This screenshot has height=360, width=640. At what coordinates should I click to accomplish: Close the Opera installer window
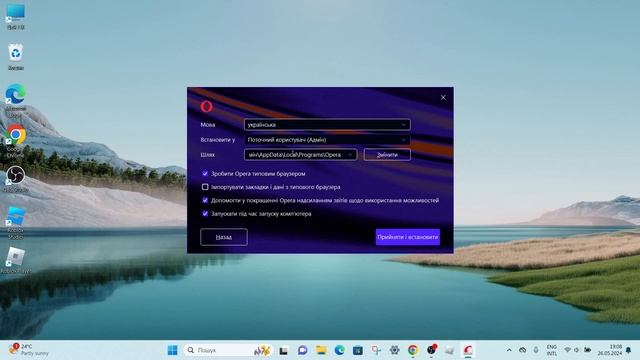tap(443, 98)
